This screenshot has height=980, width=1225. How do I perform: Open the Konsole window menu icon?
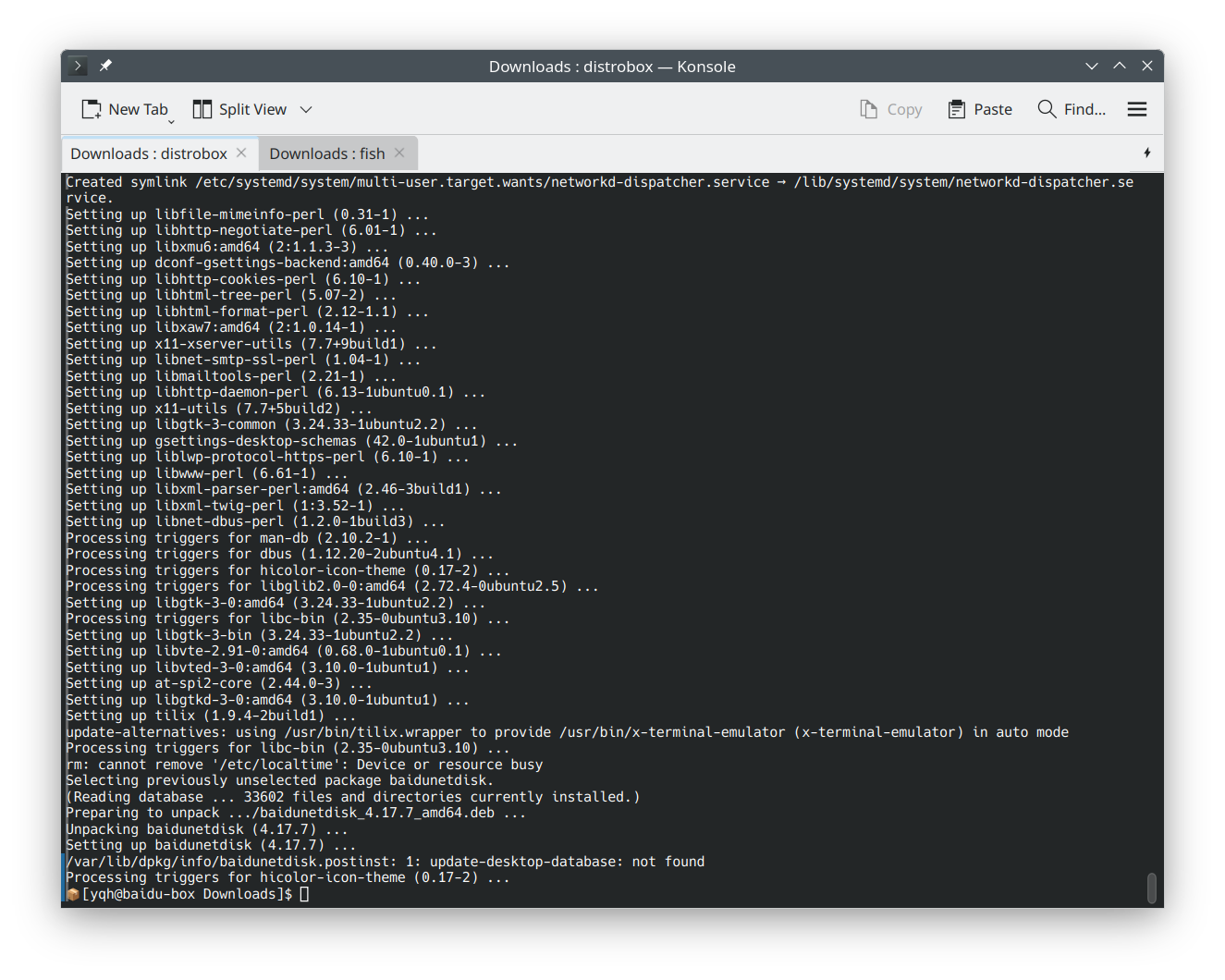click(79, 66)
